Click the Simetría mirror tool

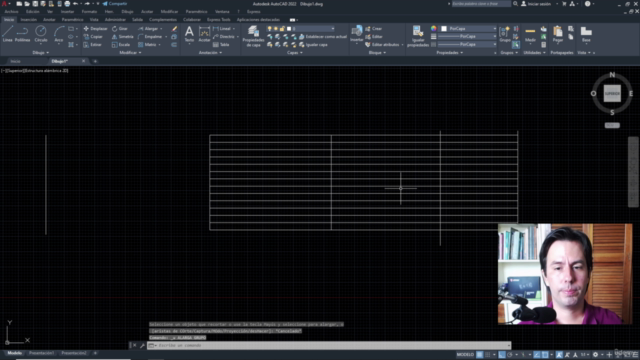pos(122,37)
